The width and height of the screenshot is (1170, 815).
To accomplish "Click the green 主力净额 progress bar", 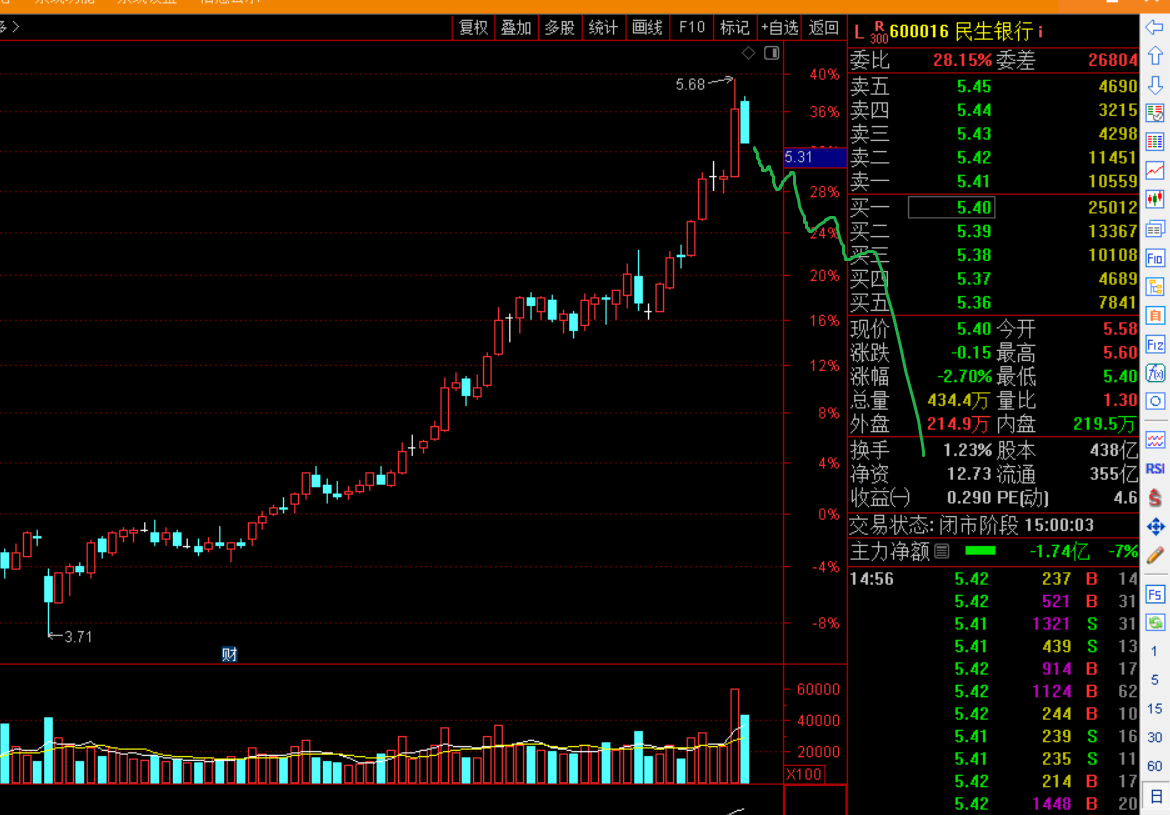I will [980, 552].
